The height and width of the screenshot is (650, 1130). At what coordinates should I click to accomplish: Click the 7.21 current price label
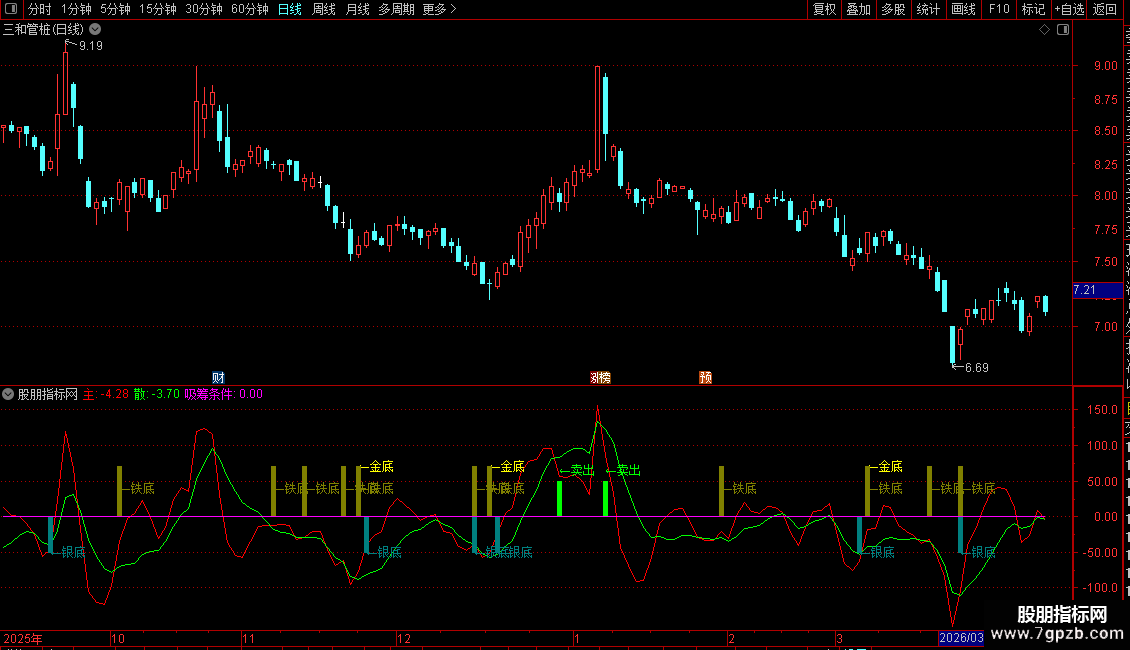(1085, 290)
